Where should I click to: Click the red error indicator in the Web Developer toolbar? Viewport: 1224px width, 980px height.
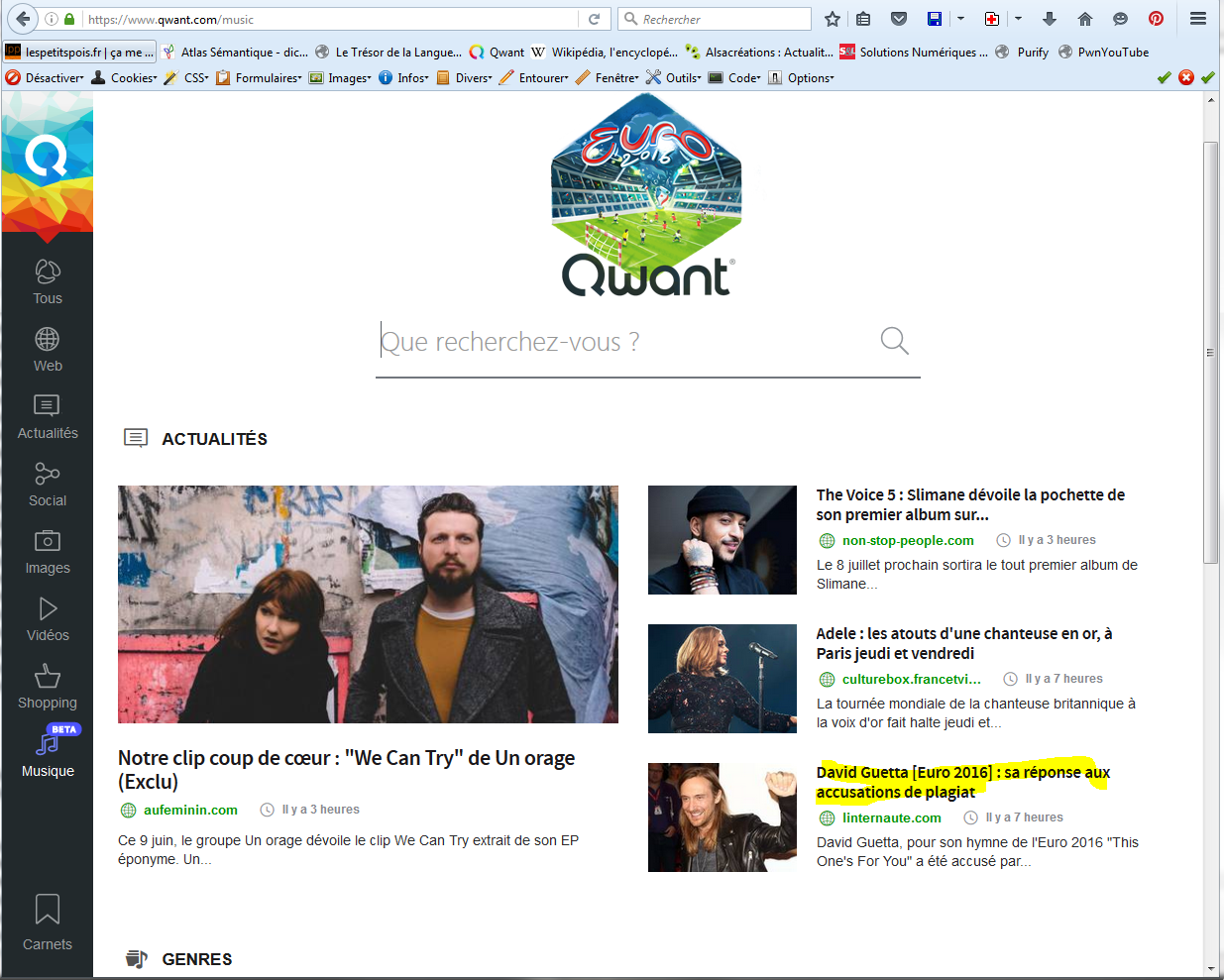tap(1185, 77)
